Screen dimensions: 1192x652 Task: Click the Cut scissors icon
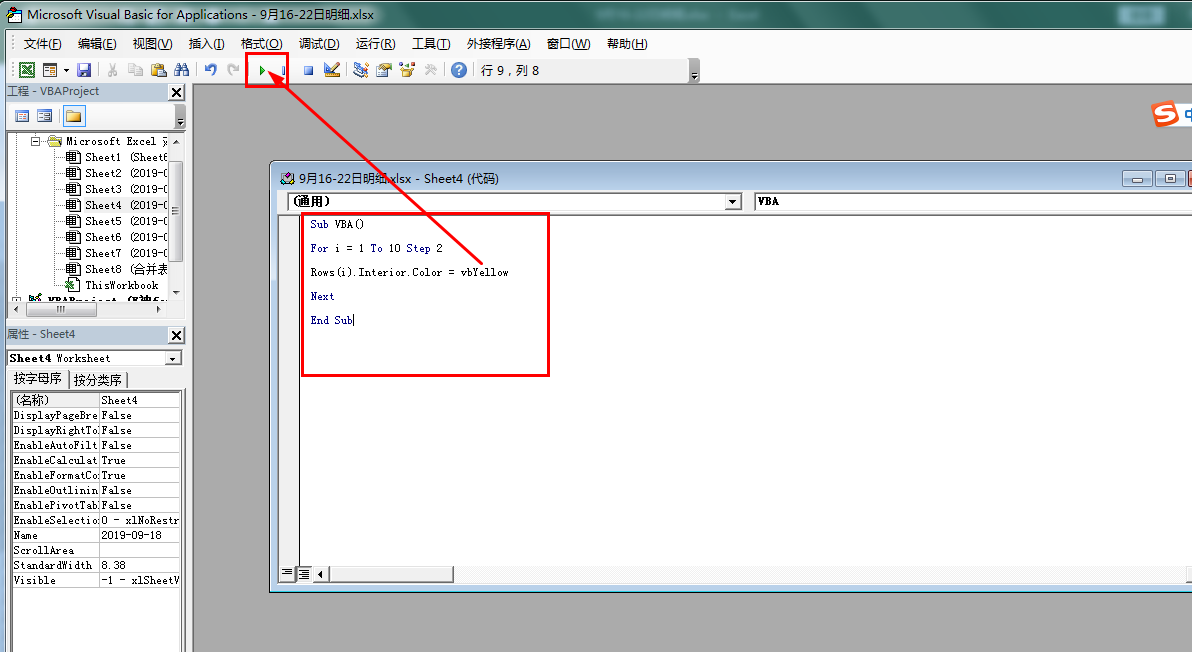[x=112, y=70]
